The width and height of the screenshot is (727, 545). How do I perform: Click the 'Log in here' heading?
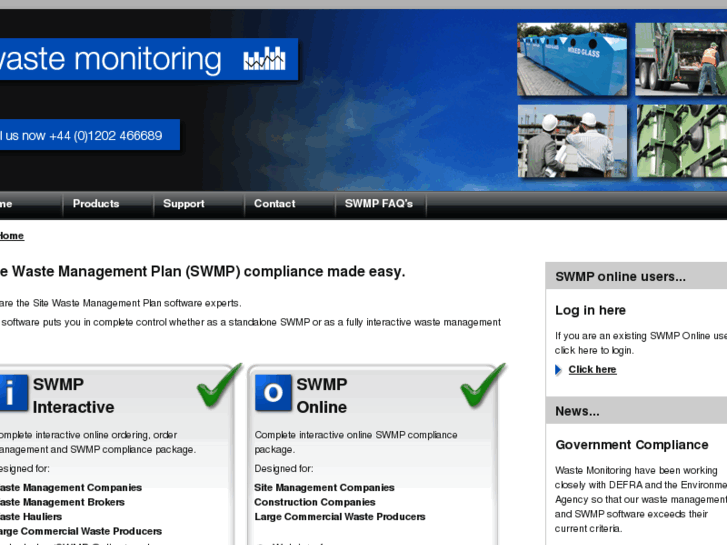590,310
